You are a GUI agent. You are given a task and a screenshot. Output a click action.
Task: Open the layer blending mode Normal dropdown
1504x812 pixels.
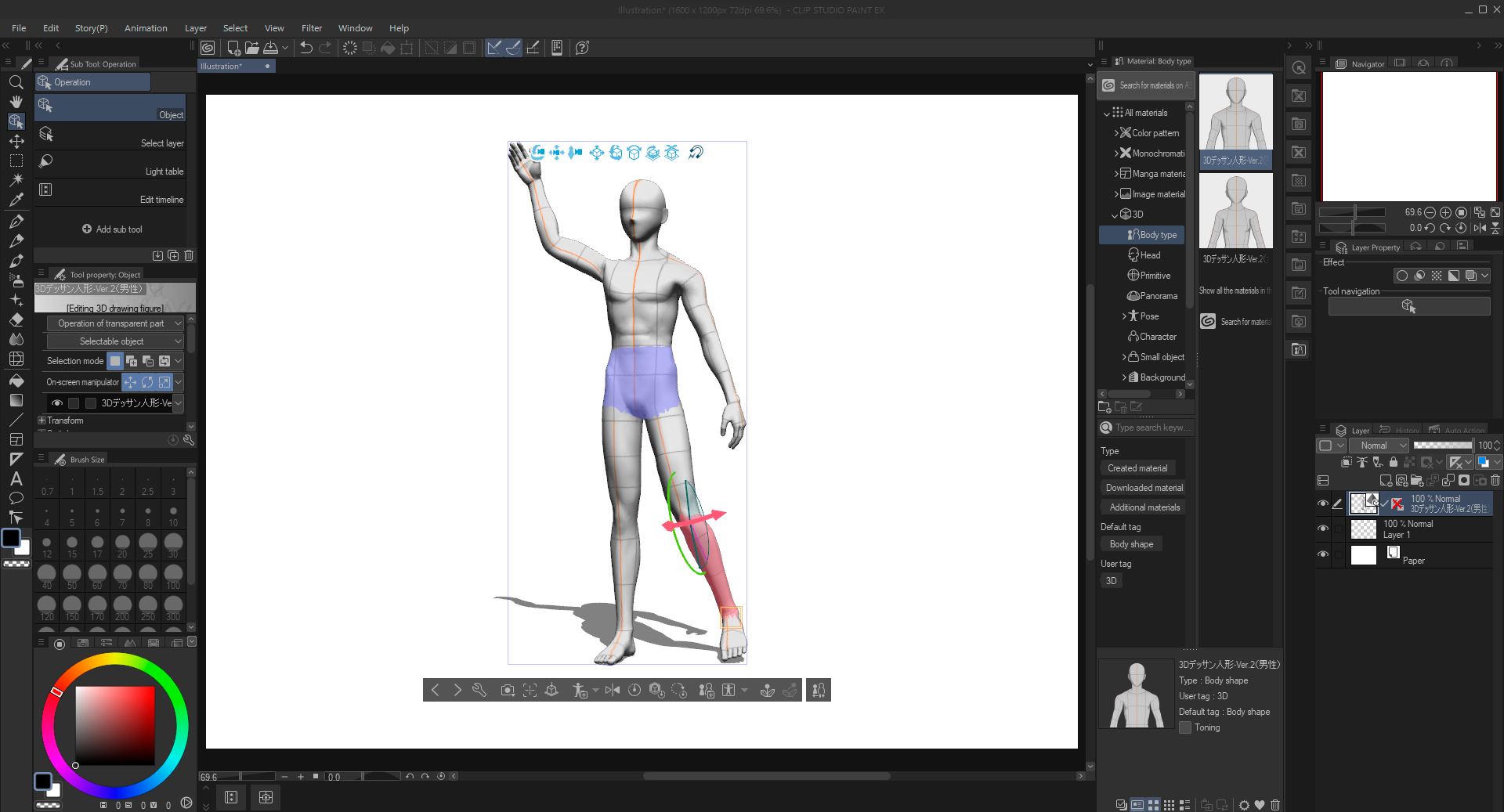pyautogui.click(x=1379, y=446)
